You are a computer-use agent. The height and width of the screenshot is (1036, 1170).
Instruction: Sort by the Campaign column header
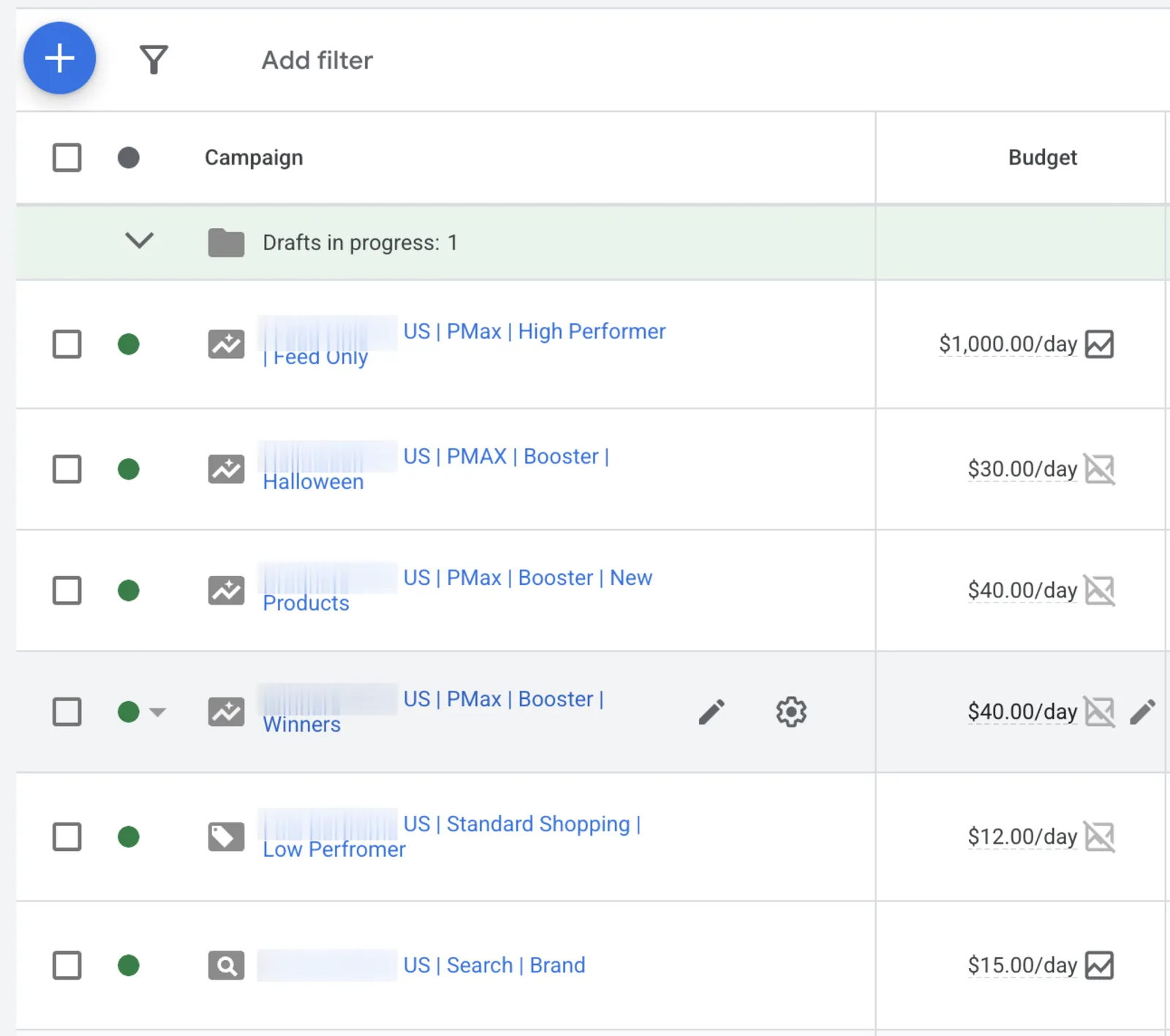tap(254, 157)
